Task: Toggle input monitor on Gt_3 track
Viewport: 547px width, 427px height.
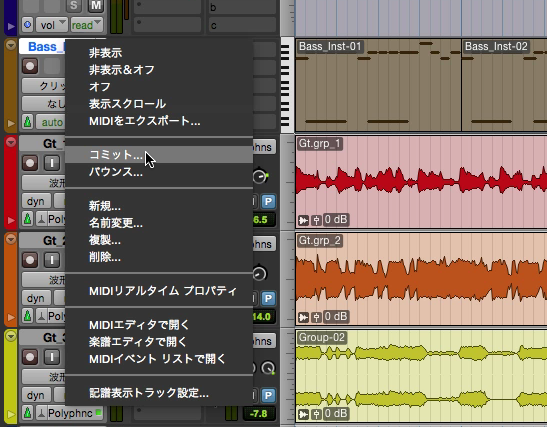Action: [52, 357]
